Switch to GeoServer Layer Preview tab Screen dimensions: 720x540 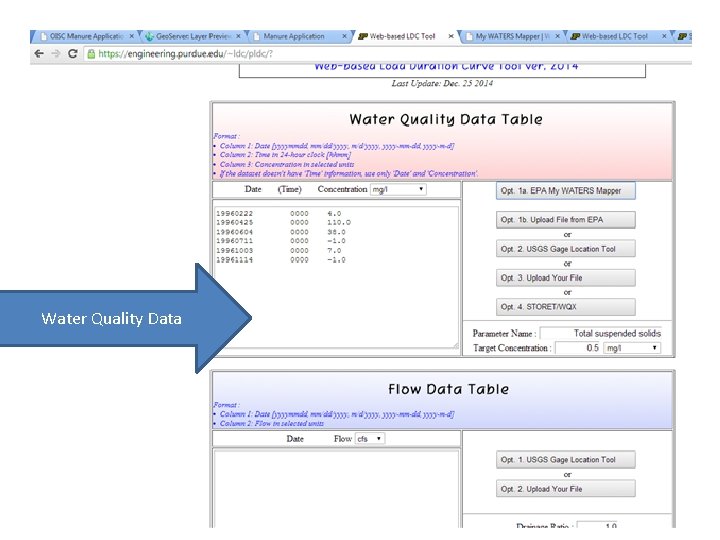coord(192,36)
